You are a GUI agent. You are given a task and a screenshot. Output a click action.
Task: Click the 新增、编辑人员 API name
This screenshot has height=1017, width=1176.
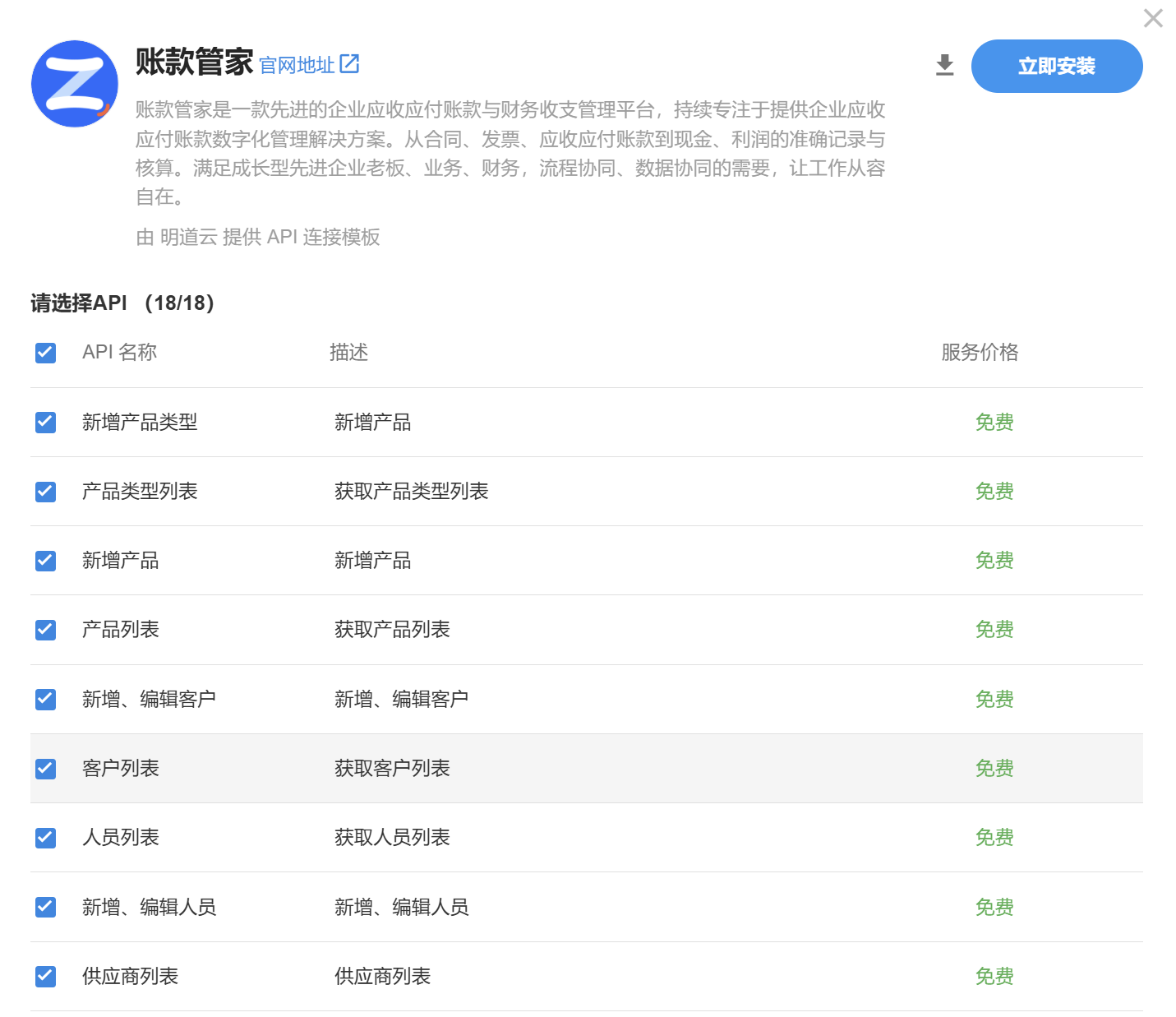(x=149, y=907)
